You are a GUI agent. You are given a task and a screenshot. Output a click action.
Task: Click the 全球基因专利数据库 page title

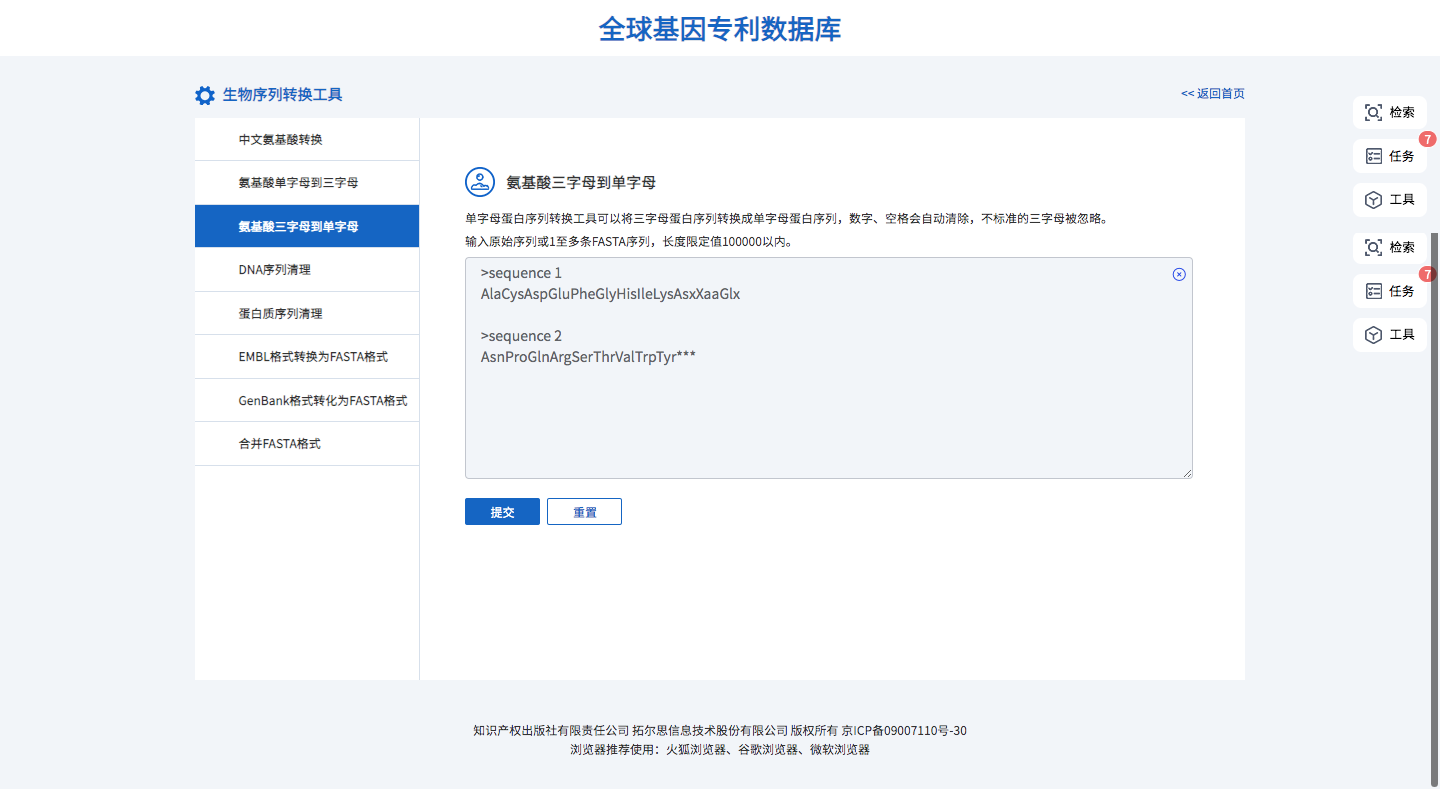(x=720, y=29)
